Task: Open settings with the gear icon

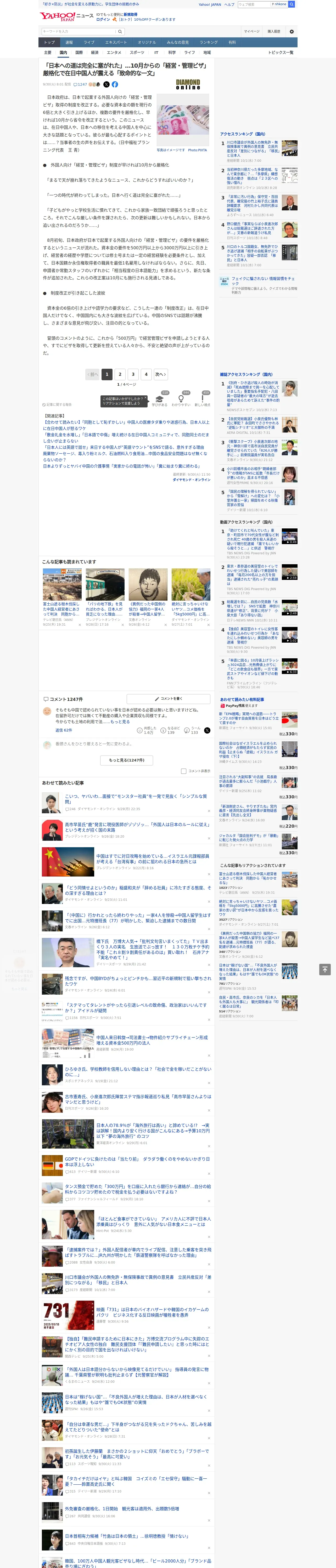Action: (x=292, y=32)
